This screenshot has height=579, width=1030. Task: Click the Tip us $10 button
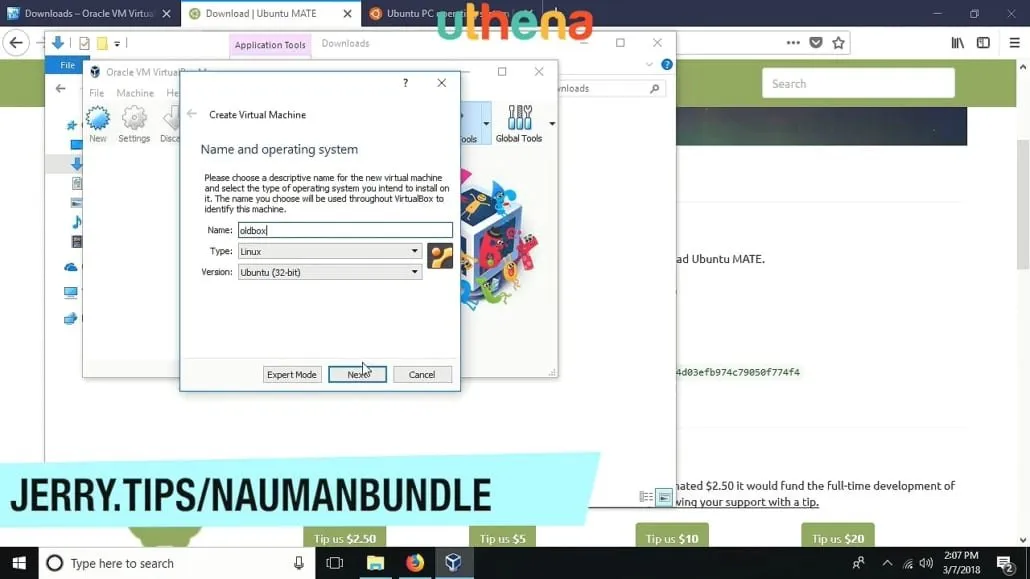point(672,538)
